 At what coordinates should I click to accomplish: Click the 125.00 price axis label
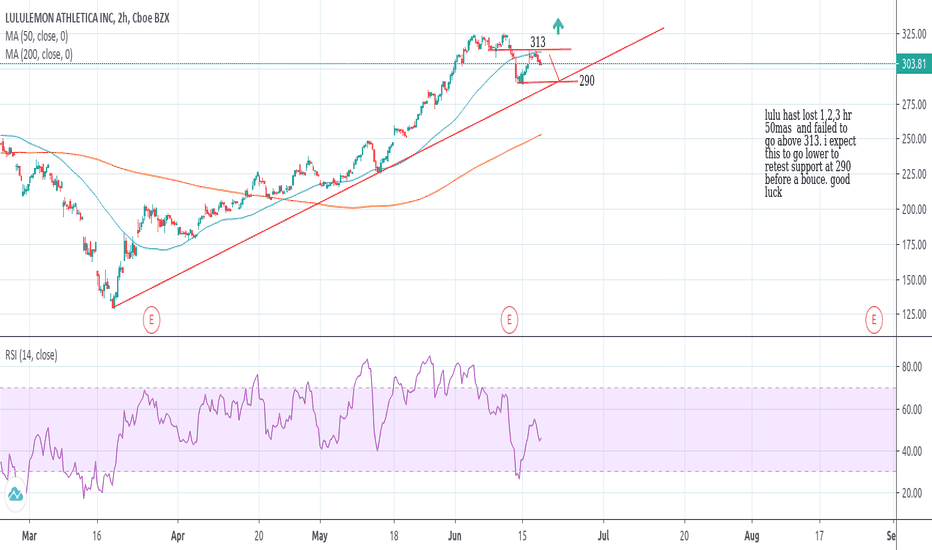pyautogui.click(x=914, y=314)
